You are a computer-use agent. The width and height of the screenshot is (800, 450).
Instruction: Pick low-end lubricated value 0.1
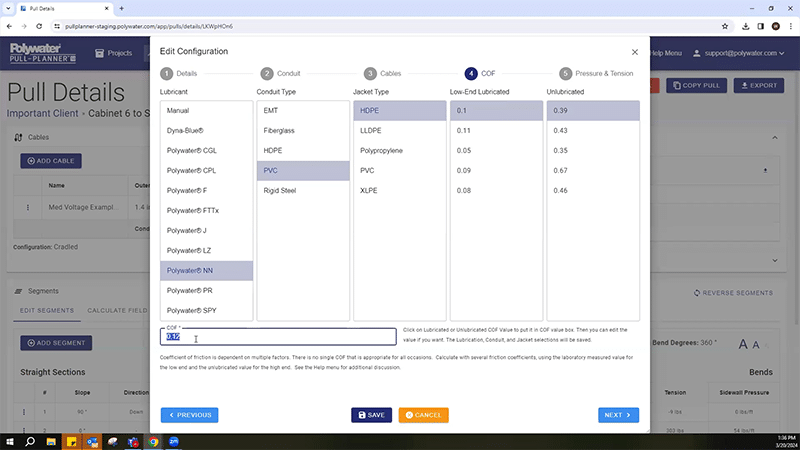pos(496,111)
